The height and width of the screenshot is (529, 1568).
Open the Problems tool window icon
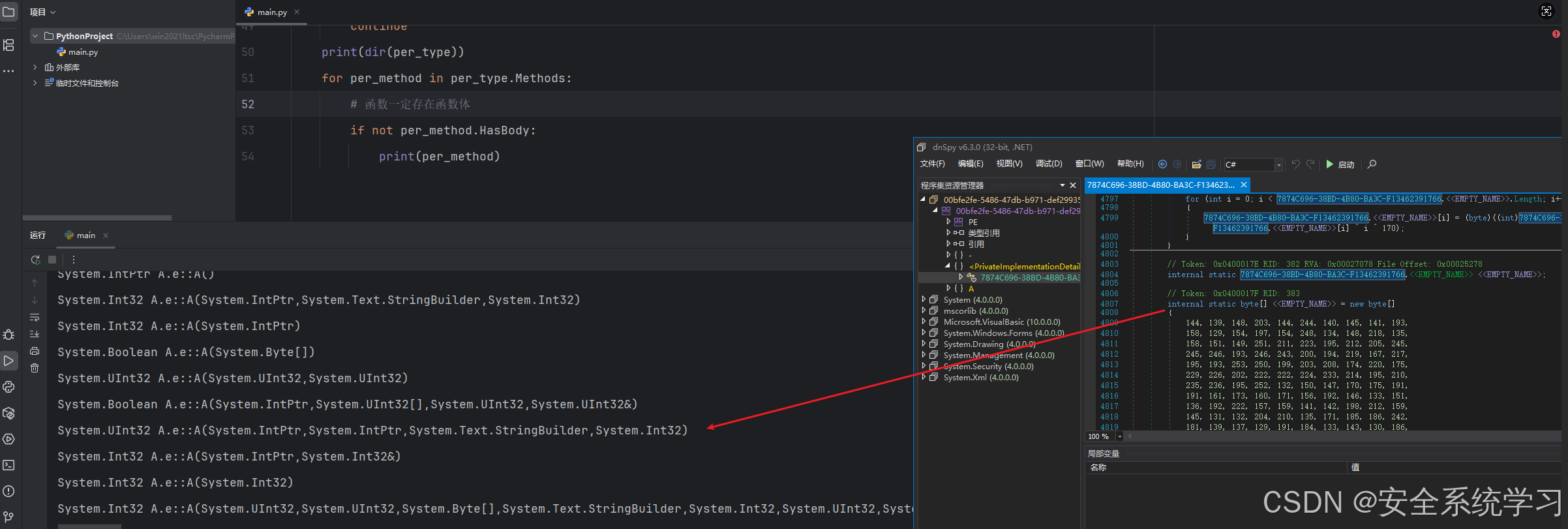(x=8, y=491)
